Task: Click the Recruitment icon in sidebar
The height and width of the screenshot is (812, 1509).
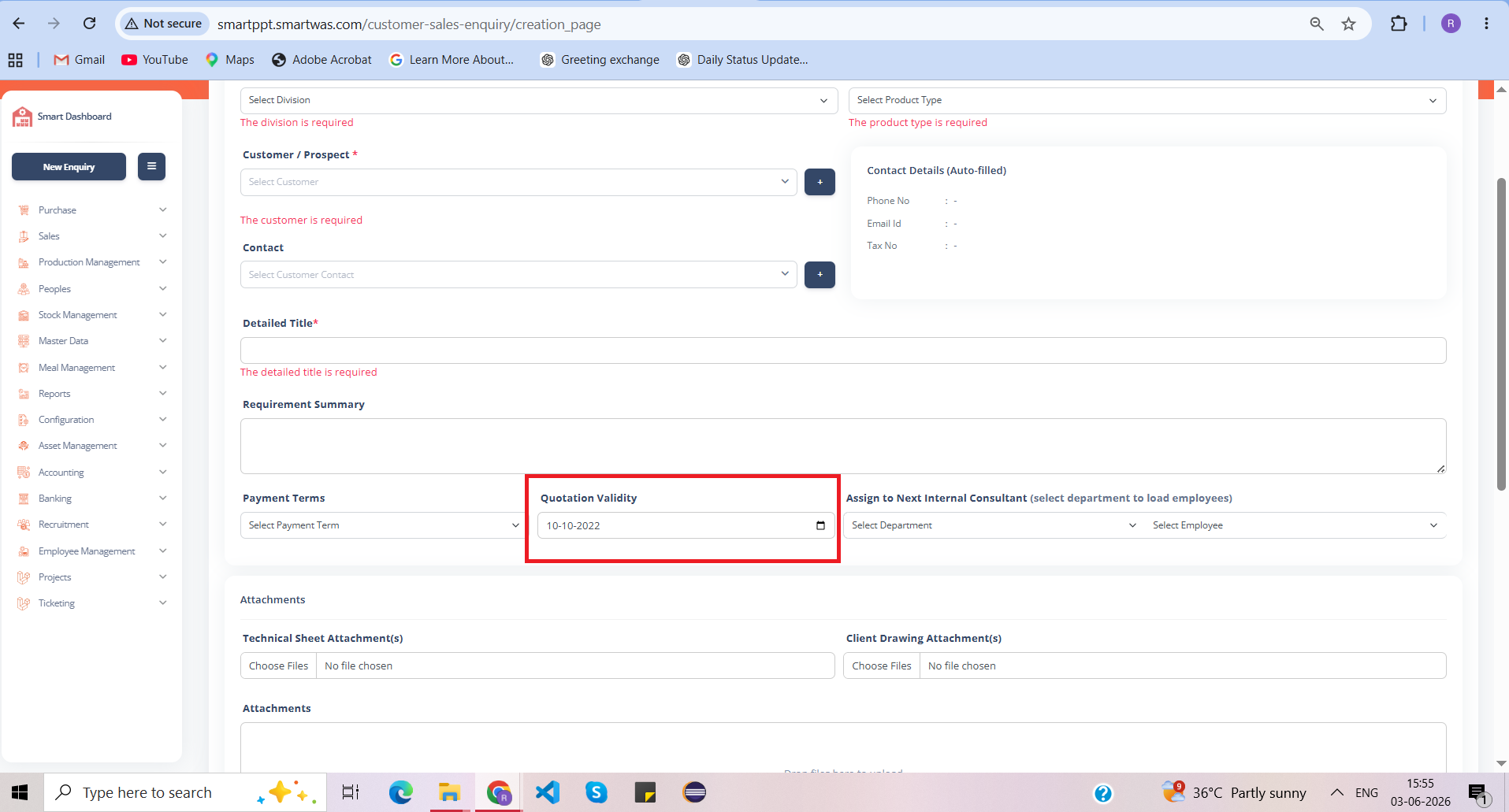Action: [x=24, y=525]
